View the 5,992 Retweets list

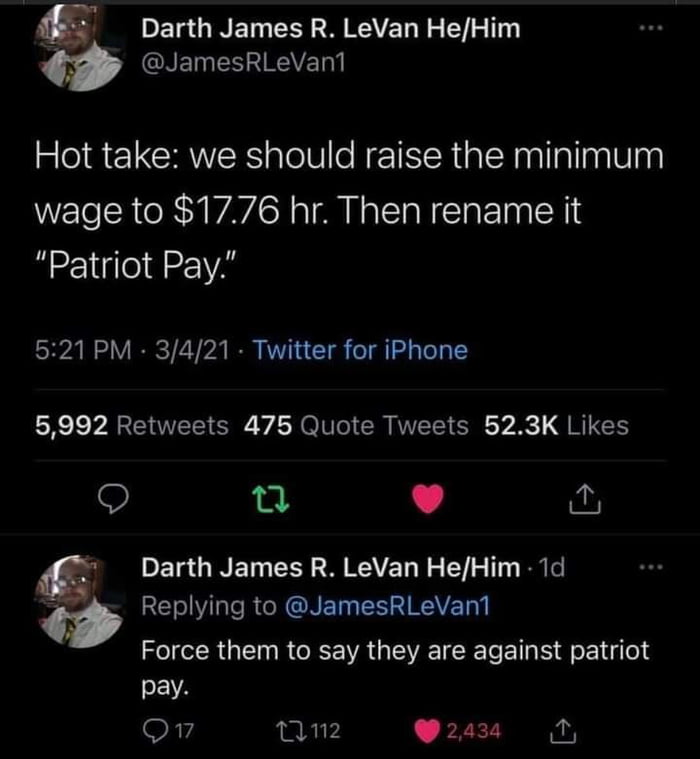(x=131, y=426)
